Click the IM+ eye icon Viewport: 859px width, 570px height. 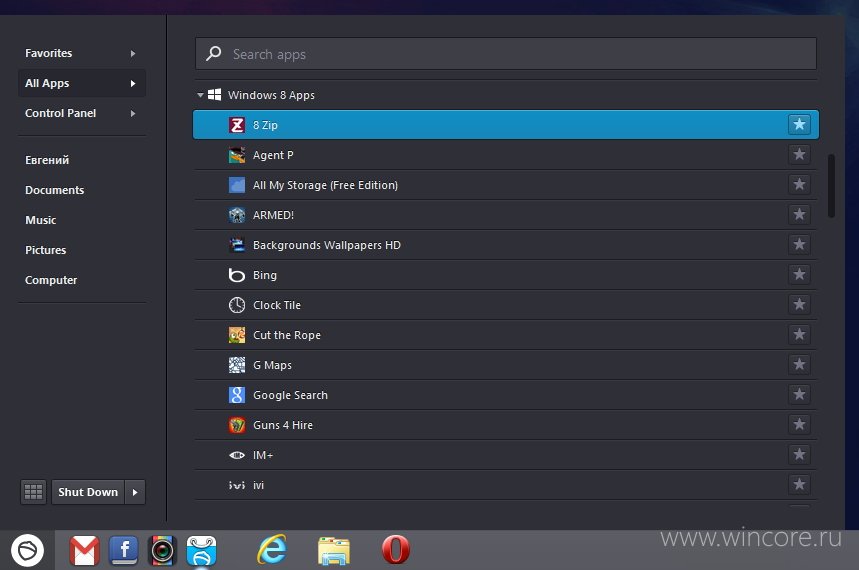(237, 455)
